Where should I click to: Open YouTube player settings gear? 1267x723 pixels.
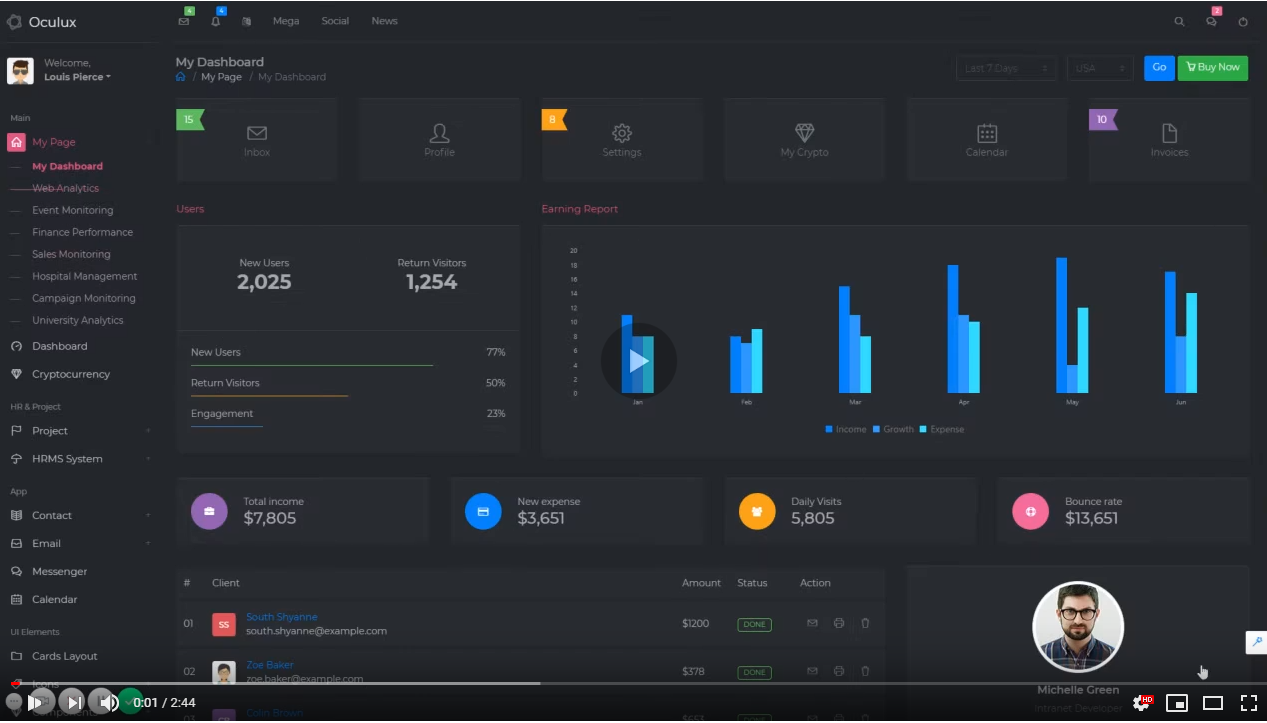click(x=1141, y=703)
